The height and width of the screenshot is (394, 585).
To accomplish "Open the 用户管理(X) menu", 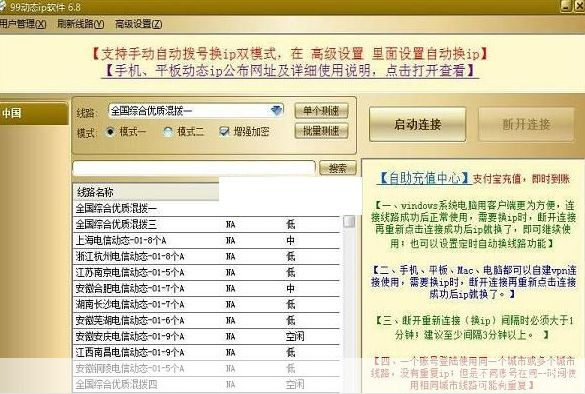I will pyautogui.click(x=23, y=24).
